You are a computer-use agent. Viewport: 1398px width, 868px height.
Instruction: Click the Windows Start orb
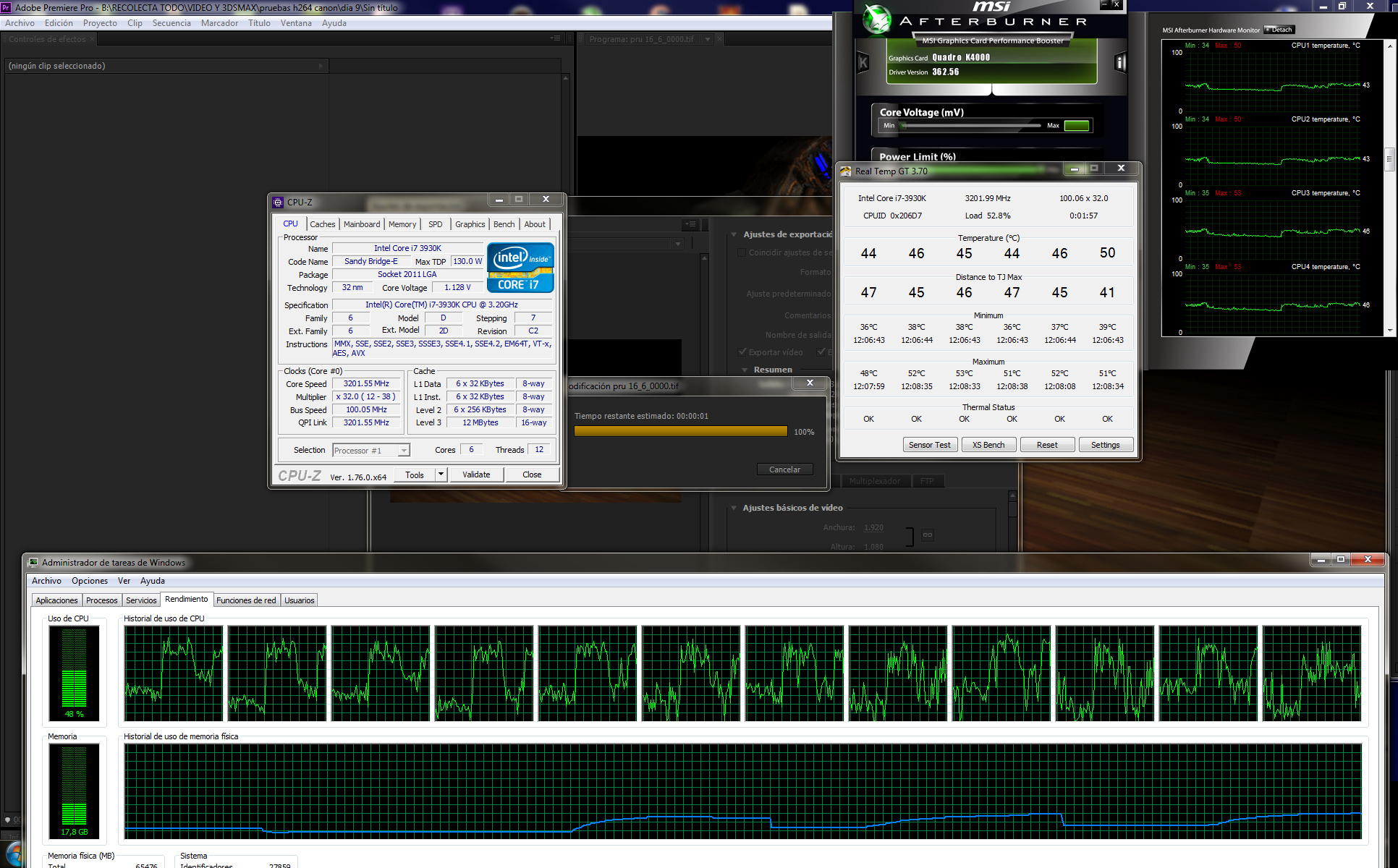click(13, 855)
